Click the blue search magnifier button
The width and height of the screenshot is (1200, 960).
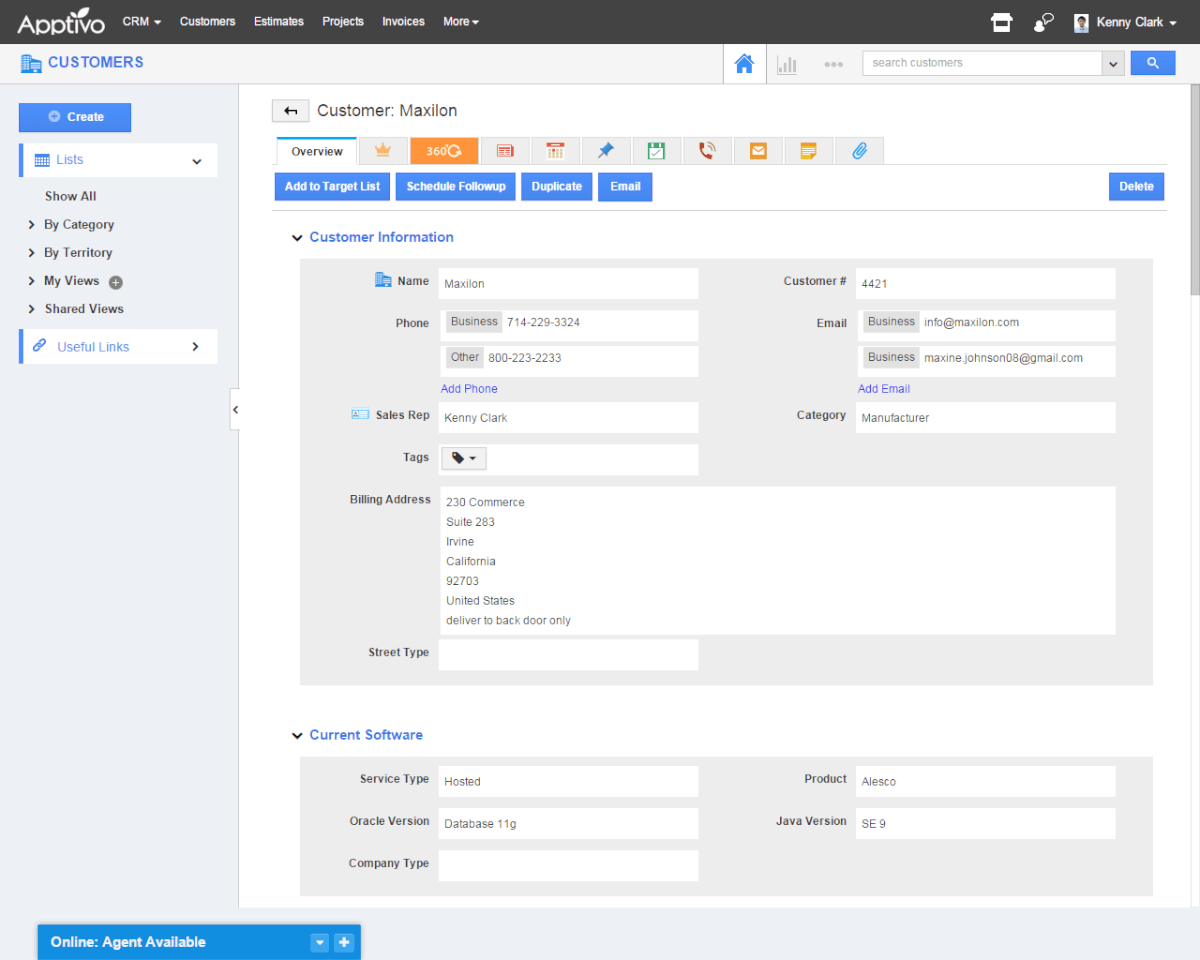click(1153, 63)
